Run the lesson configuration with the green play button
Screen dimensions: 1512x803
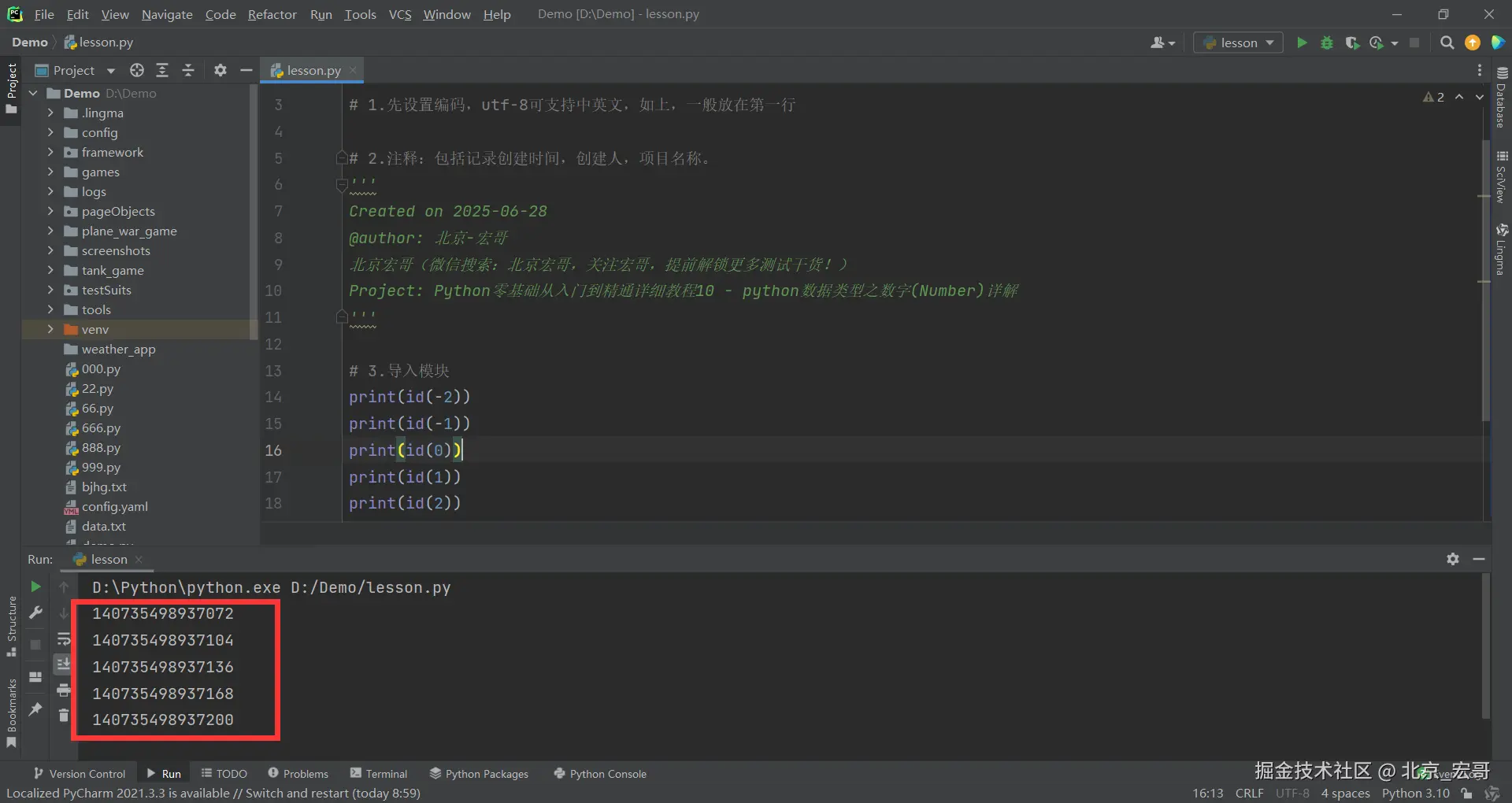pos(1302,43)
